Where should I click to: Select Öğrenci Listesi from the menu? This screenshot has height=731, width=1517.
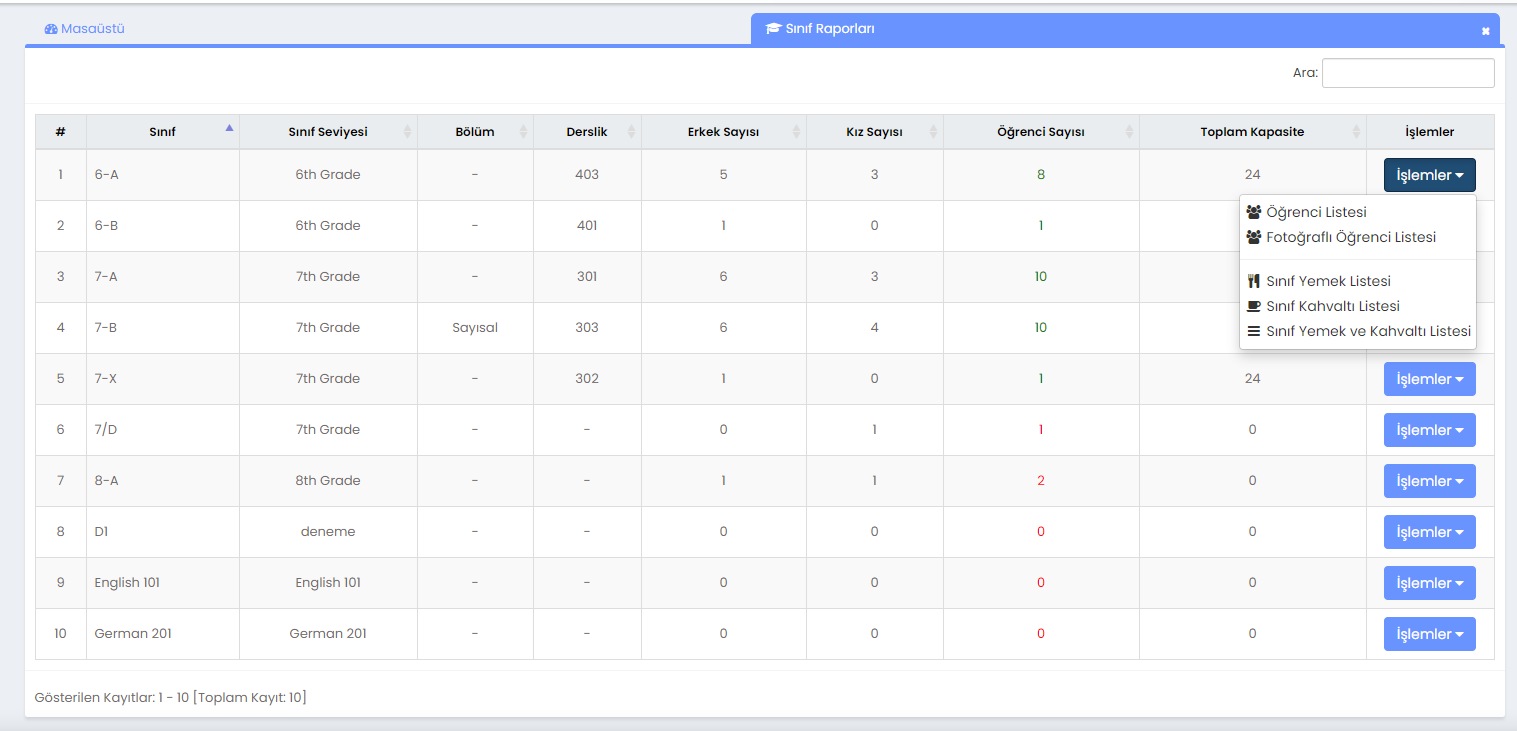(x=1357, y=212)
